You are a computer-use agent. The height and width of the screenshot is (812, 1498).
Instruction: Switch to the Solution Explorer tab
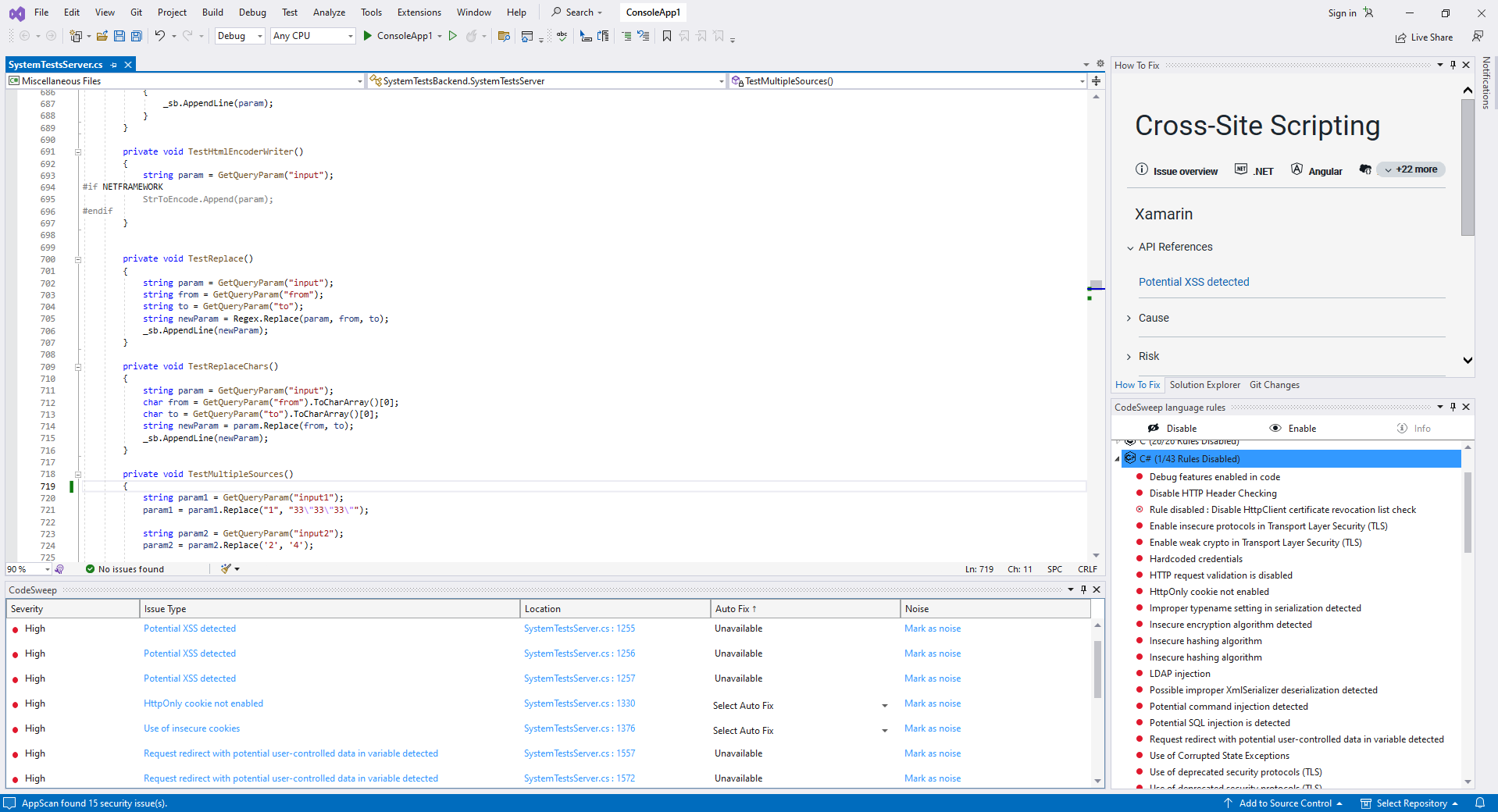coord(1204,385)
